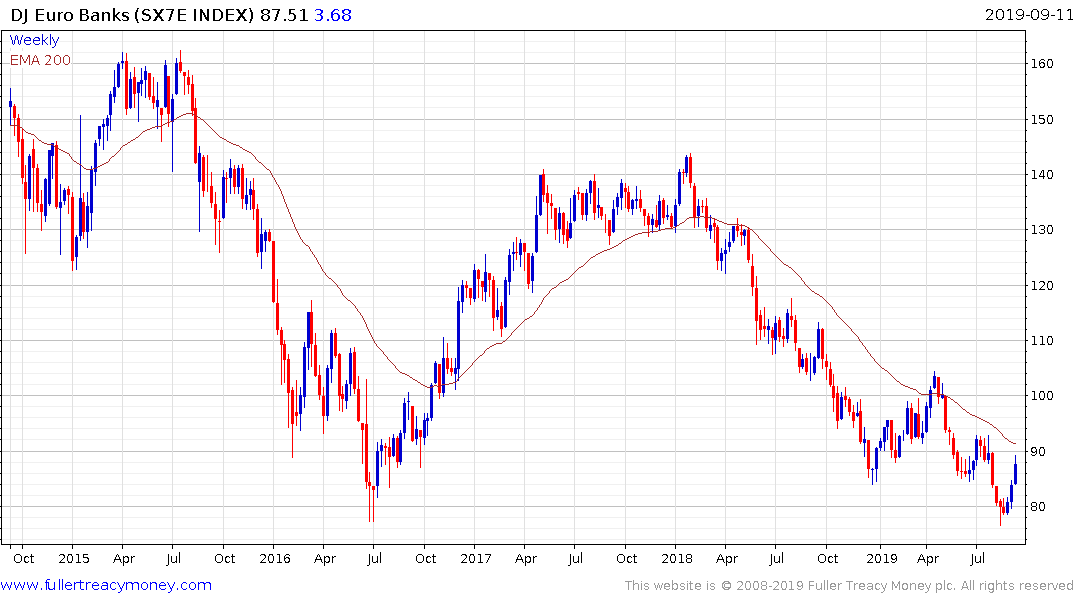
Task: Click the 'Weekly' interval label
Action: click(34, 40)
